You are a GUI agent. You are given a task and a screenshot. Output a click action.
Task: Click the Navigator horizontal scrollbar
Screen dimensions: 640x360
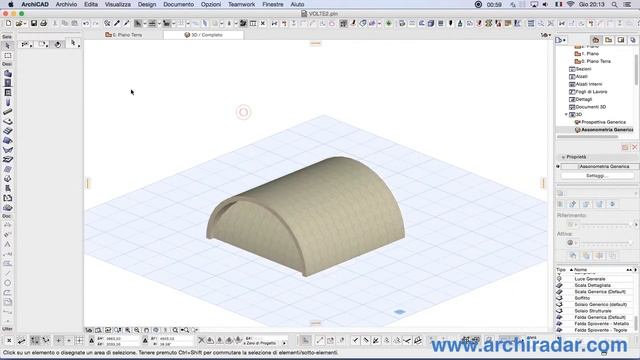[588, 137]
